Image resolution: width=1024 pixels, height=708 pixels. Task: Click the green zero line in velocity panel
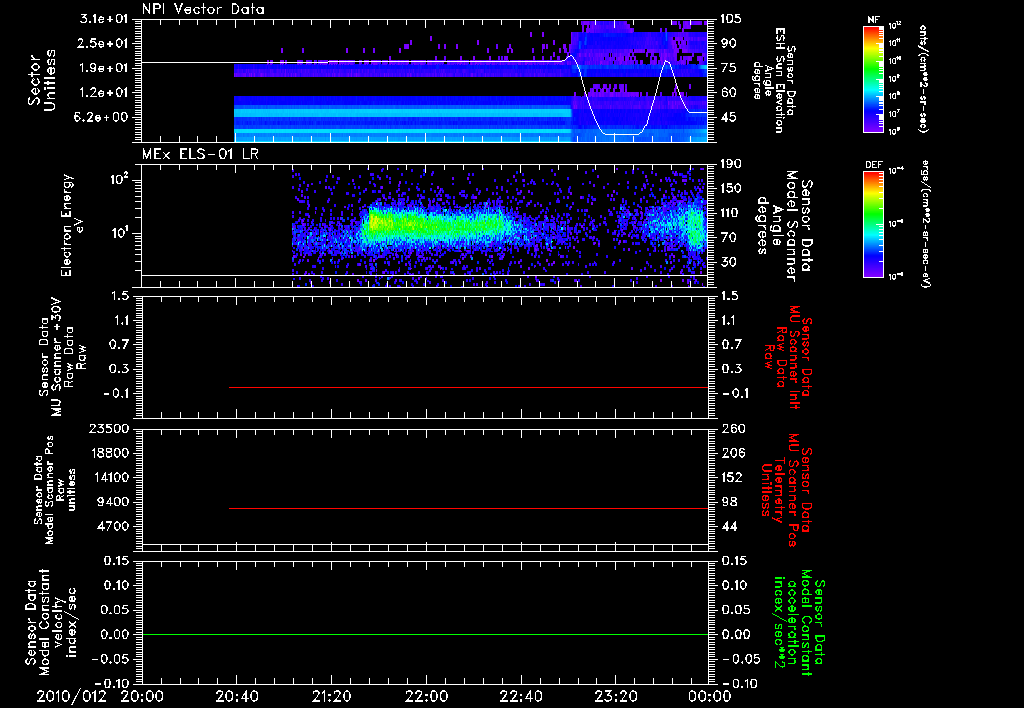(x=425, y=634)
